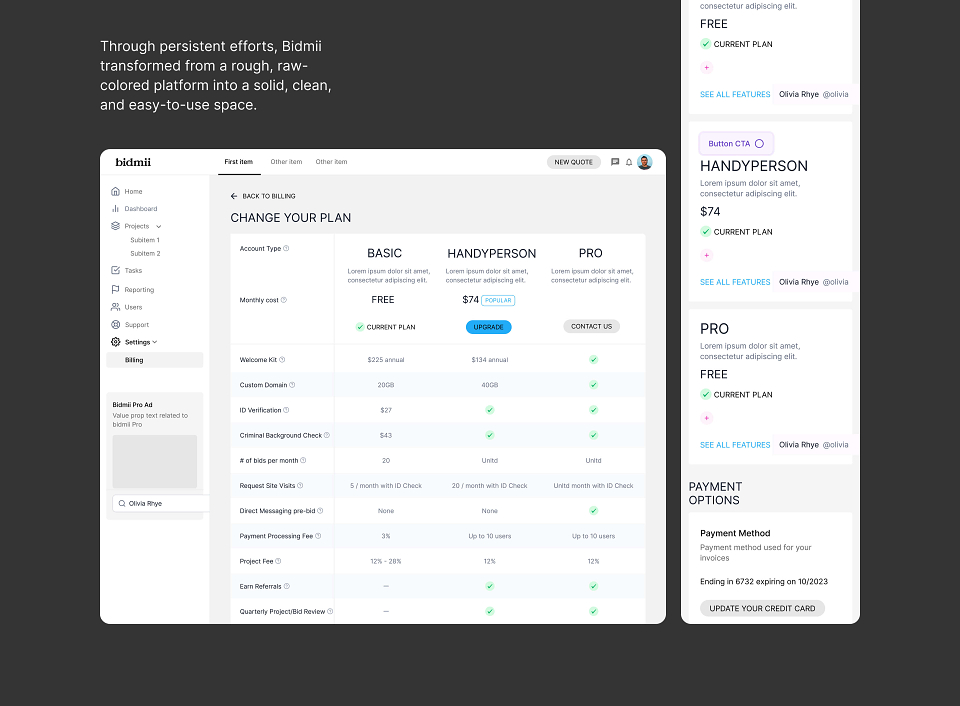Click the back arrow beside Back to Billing
This screenshot has width=960, height=706.
(x=234, y=196)
